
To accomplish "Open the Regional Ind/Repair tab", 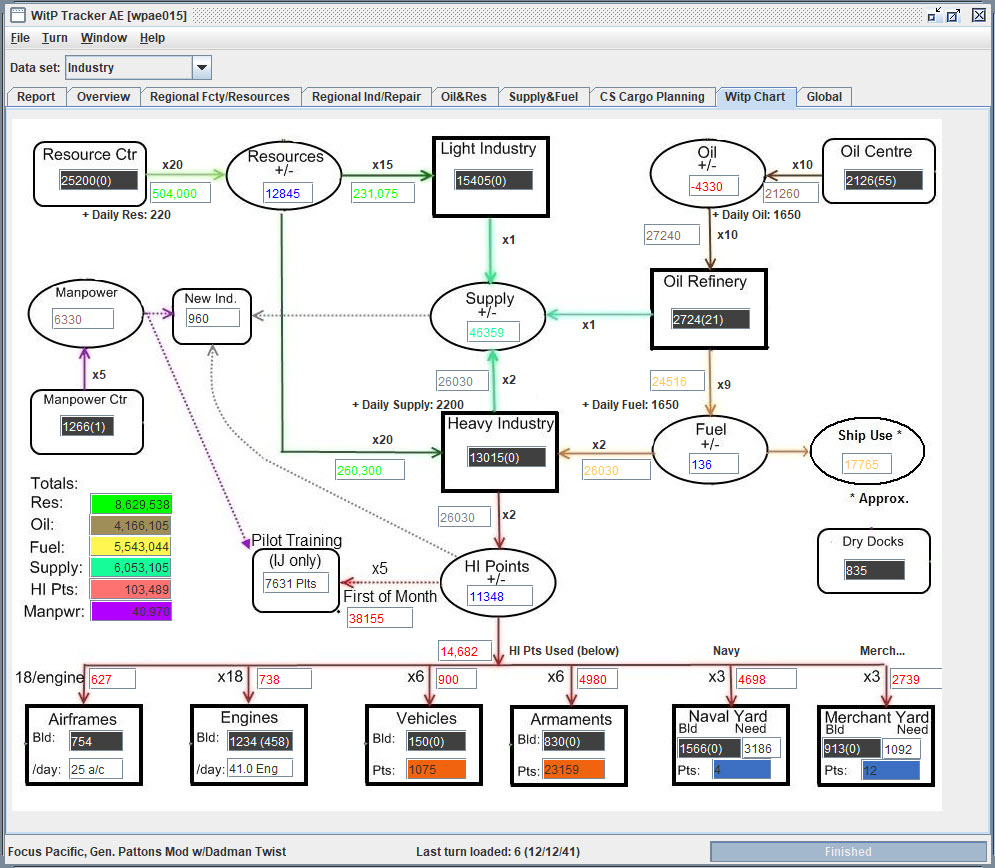I will coord(366,97).
